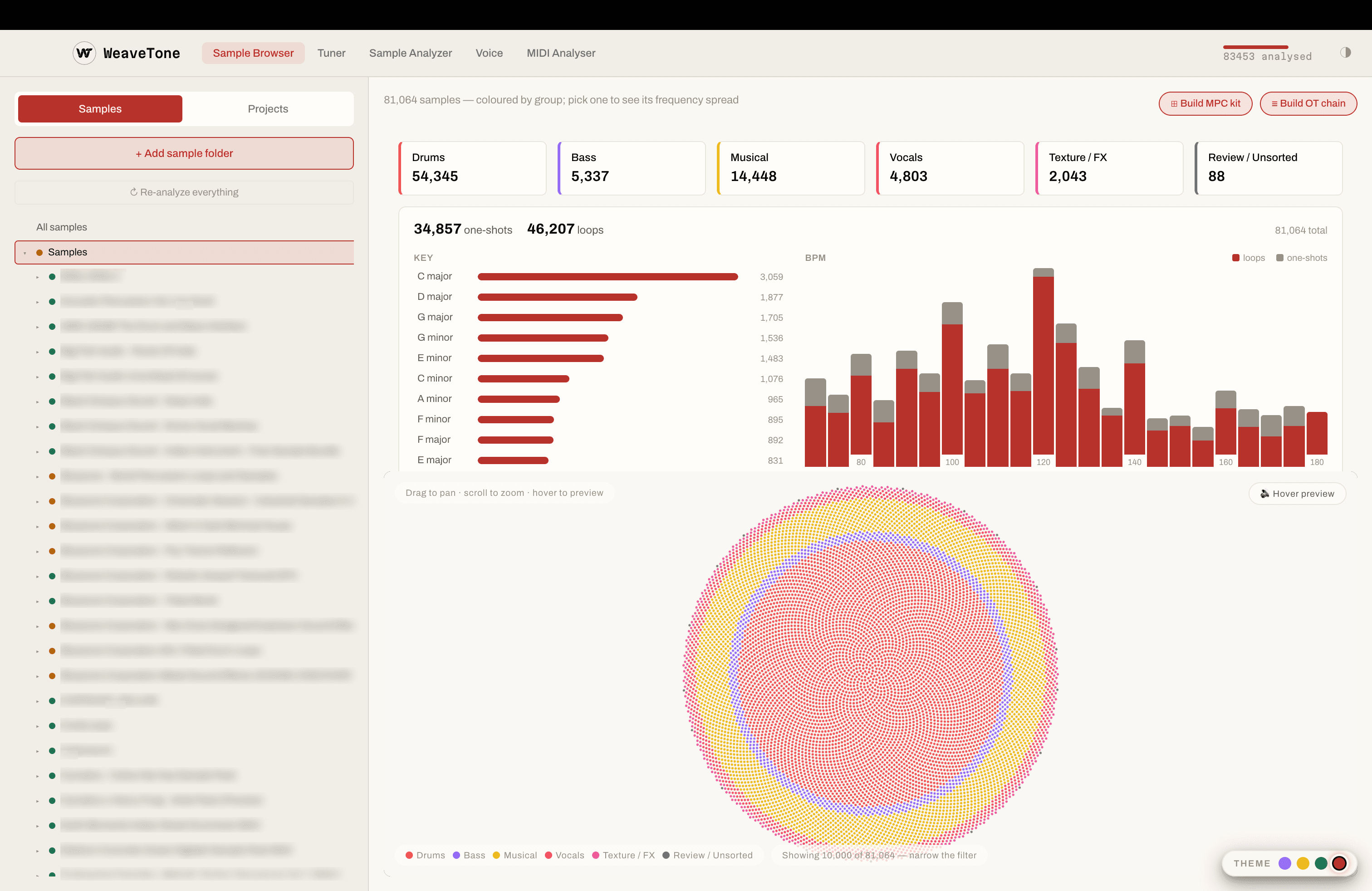The image size is (1372, 891).
Task: Click the Texture / FX legend dot
Action: coord(596,855)
